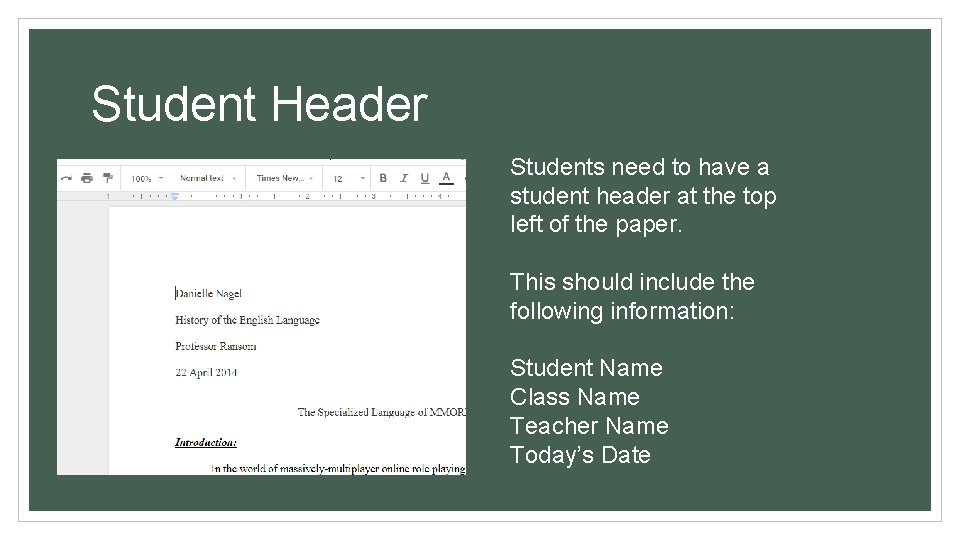Click the redo arrow icon
Image resolution: width=960 pixels, height=540 pixels.
(66, 178)
